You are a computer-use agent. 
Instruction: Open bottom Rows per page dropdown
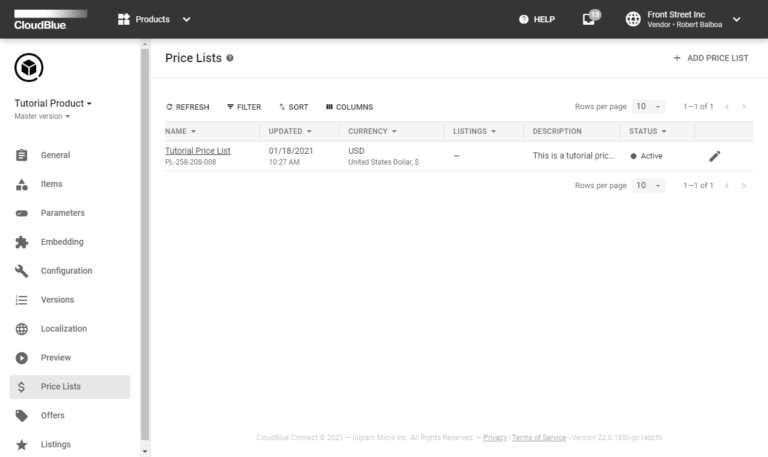click(x=648, y=185)
